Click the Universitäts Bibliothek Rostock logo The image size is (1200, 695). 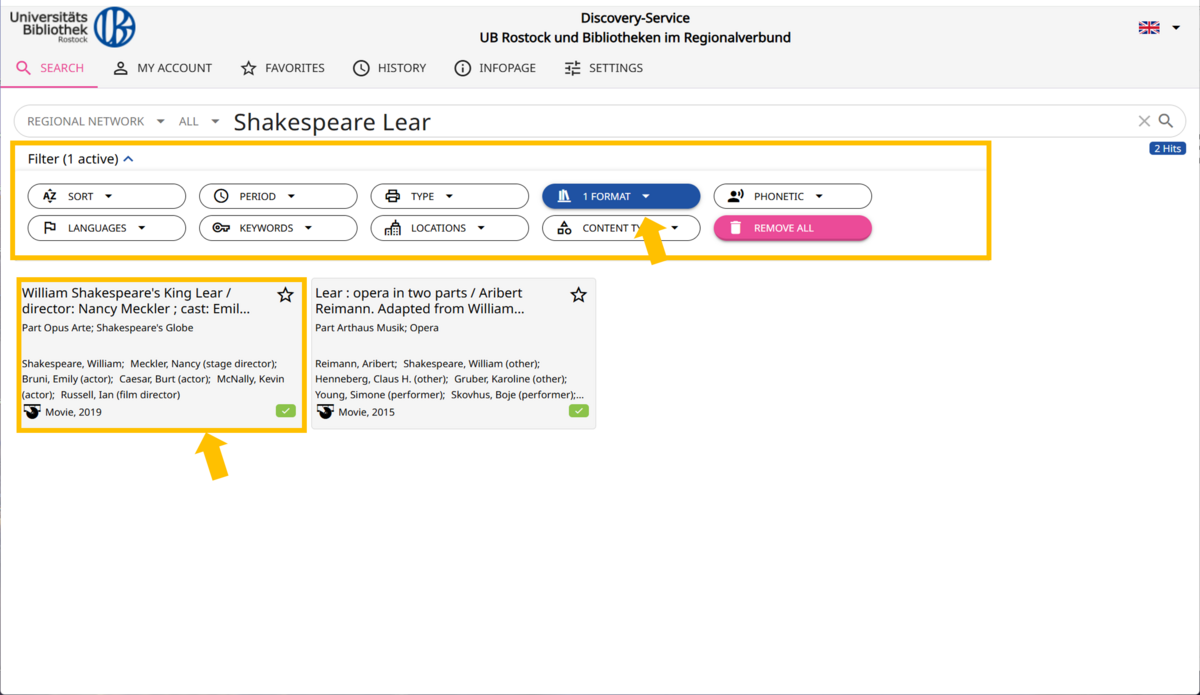point(72,27)
